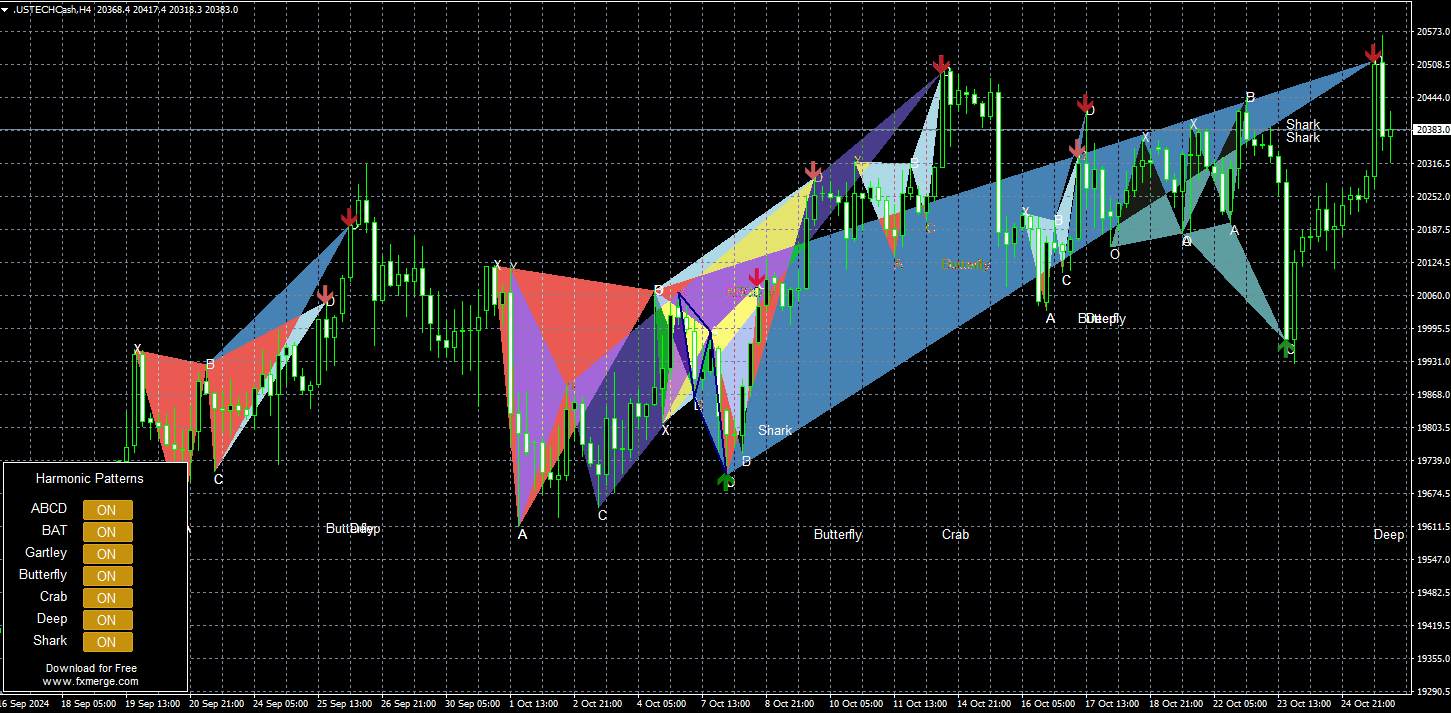Click the 25 Sep 13:00 time axis label
This screenshot has width=1451, height=713.
click(347, 704)
